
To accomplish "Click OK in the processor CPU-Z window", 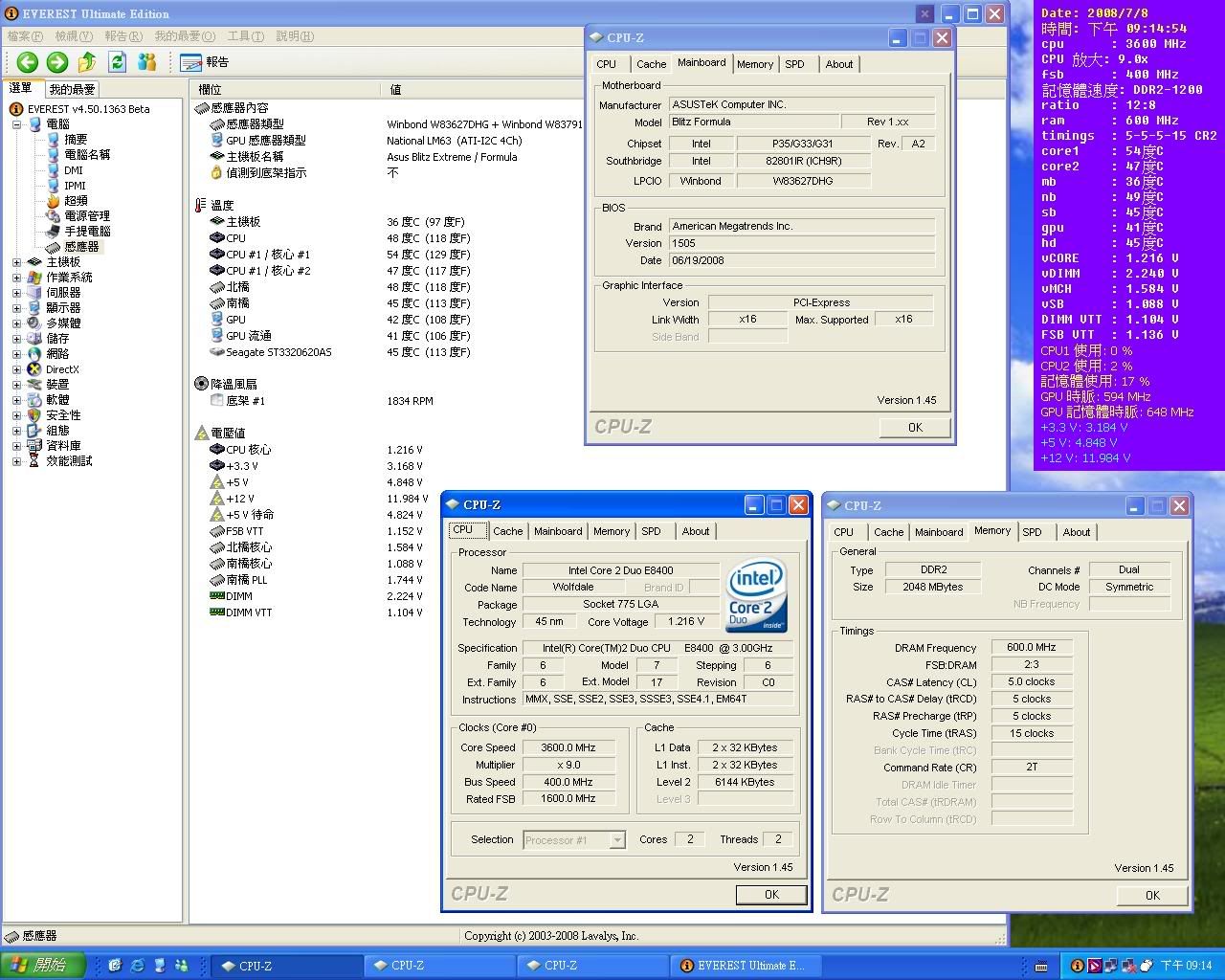I will 771,895.
